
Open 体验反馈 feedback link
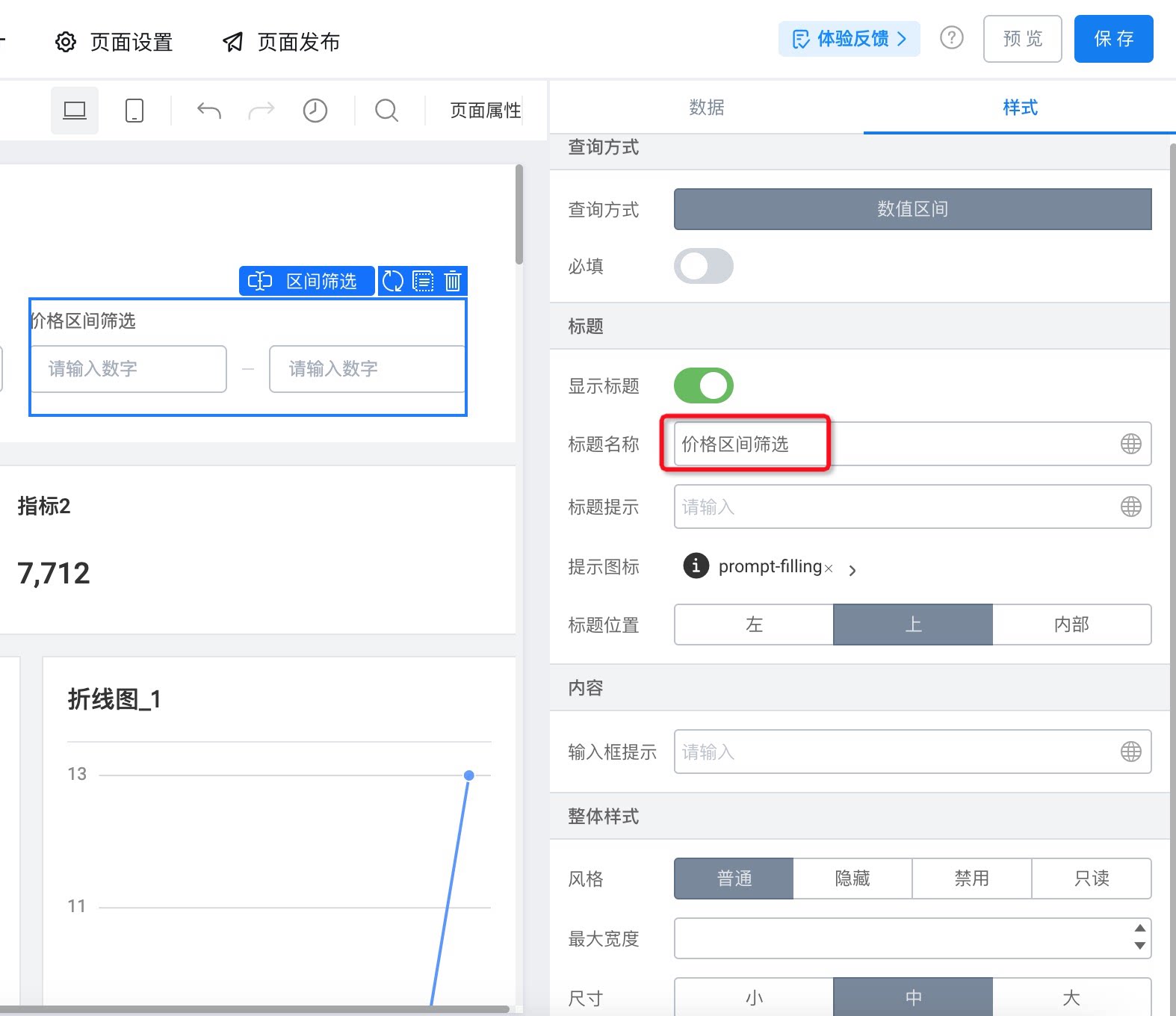click(849, 39)
